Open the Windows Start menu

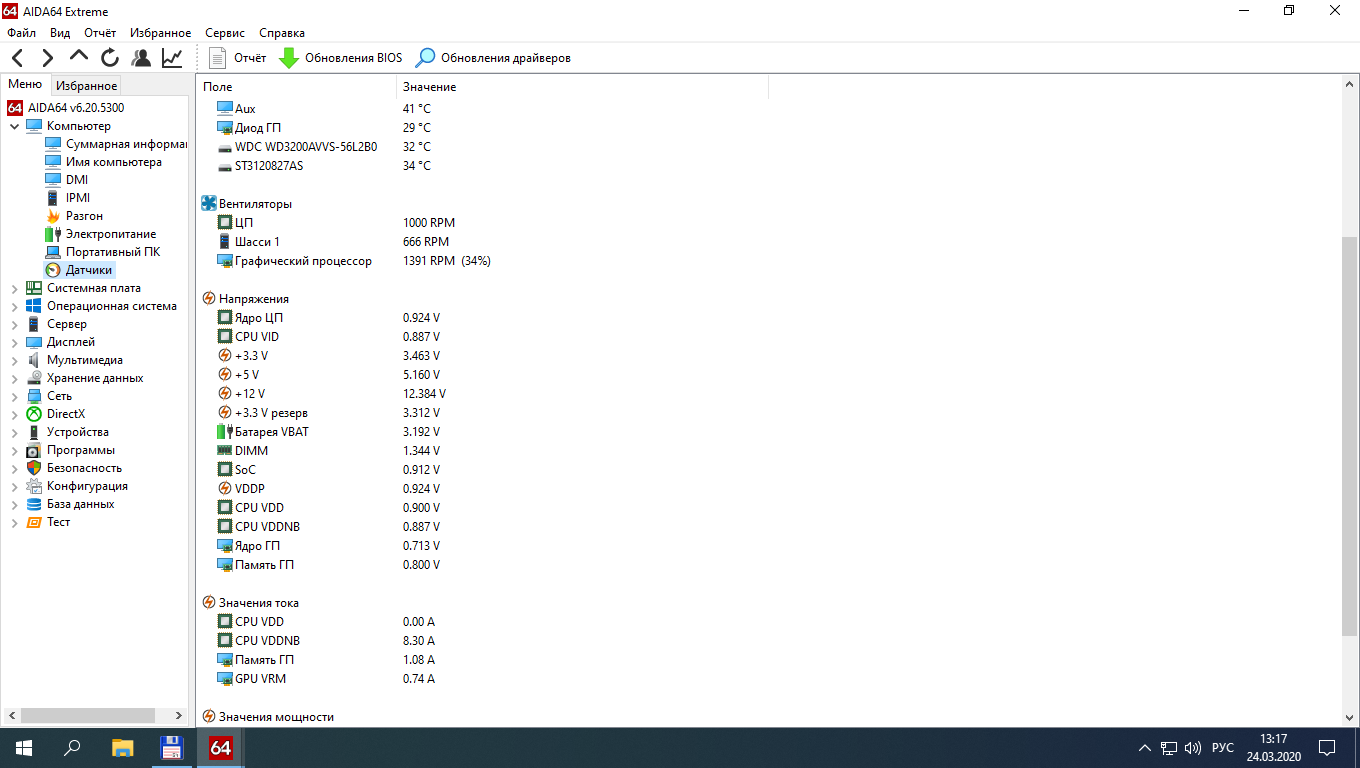coord(24,747)
